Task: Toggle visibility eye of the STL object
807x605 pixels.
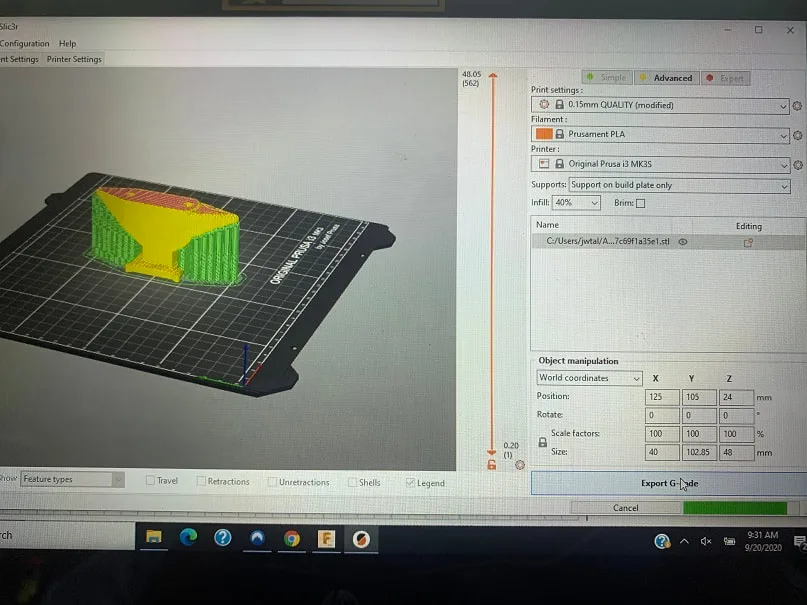Action: (x=683, y=242)
